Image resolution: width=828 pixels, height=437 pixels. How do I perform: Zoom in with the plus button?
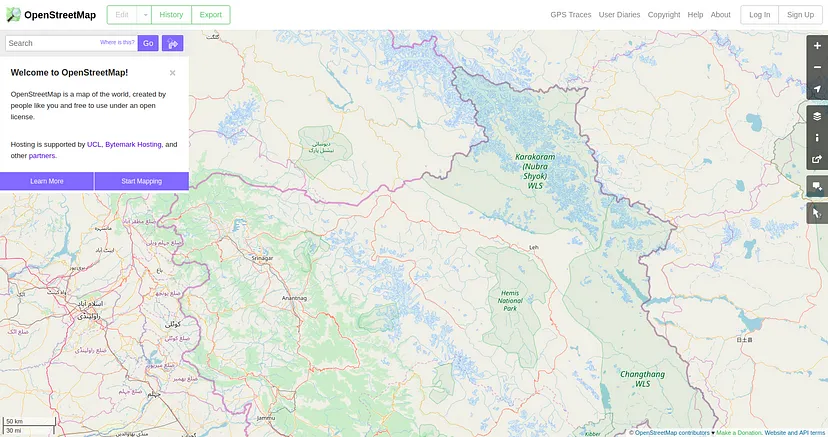tap(817, 46)
